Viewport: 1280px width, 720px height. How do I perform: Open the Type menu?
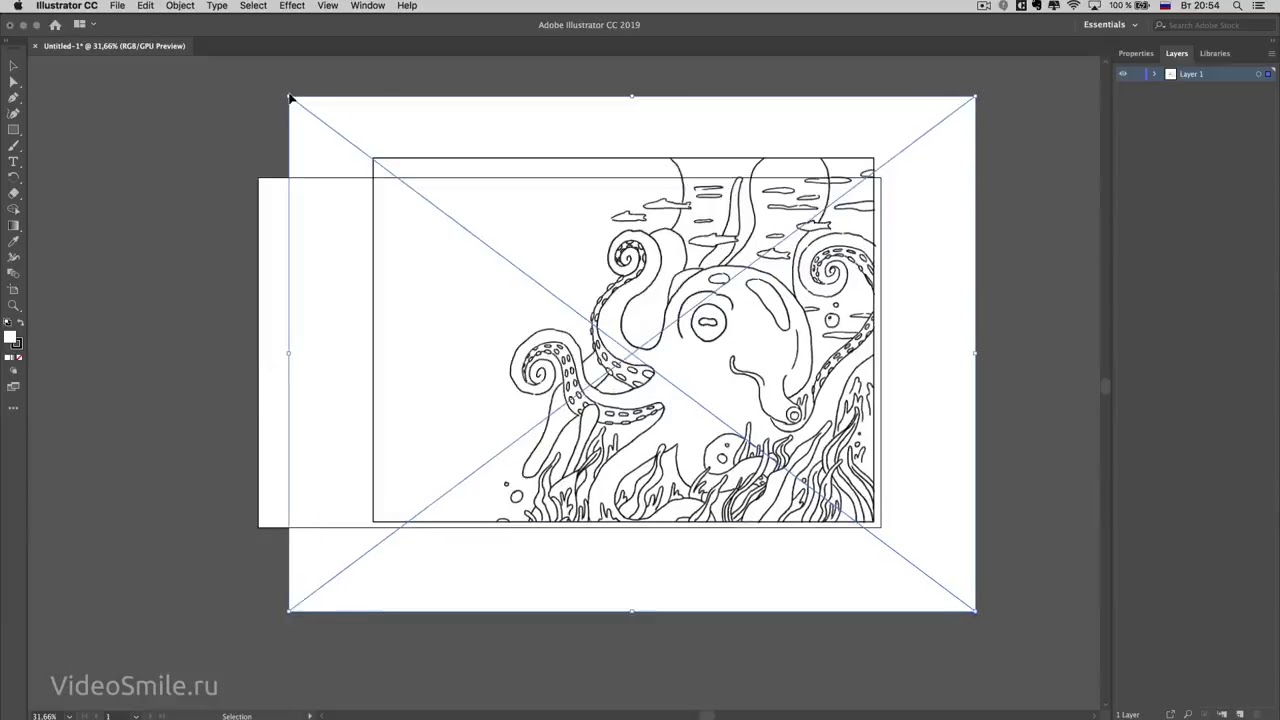coord(217,6)
